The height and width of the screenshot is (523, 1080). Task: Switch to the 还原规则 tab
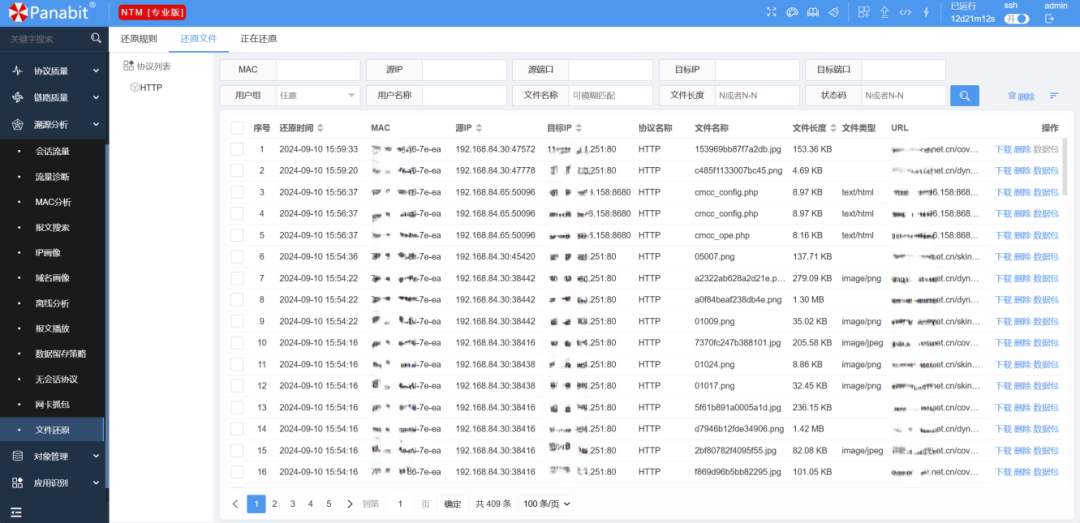point(139,39)
